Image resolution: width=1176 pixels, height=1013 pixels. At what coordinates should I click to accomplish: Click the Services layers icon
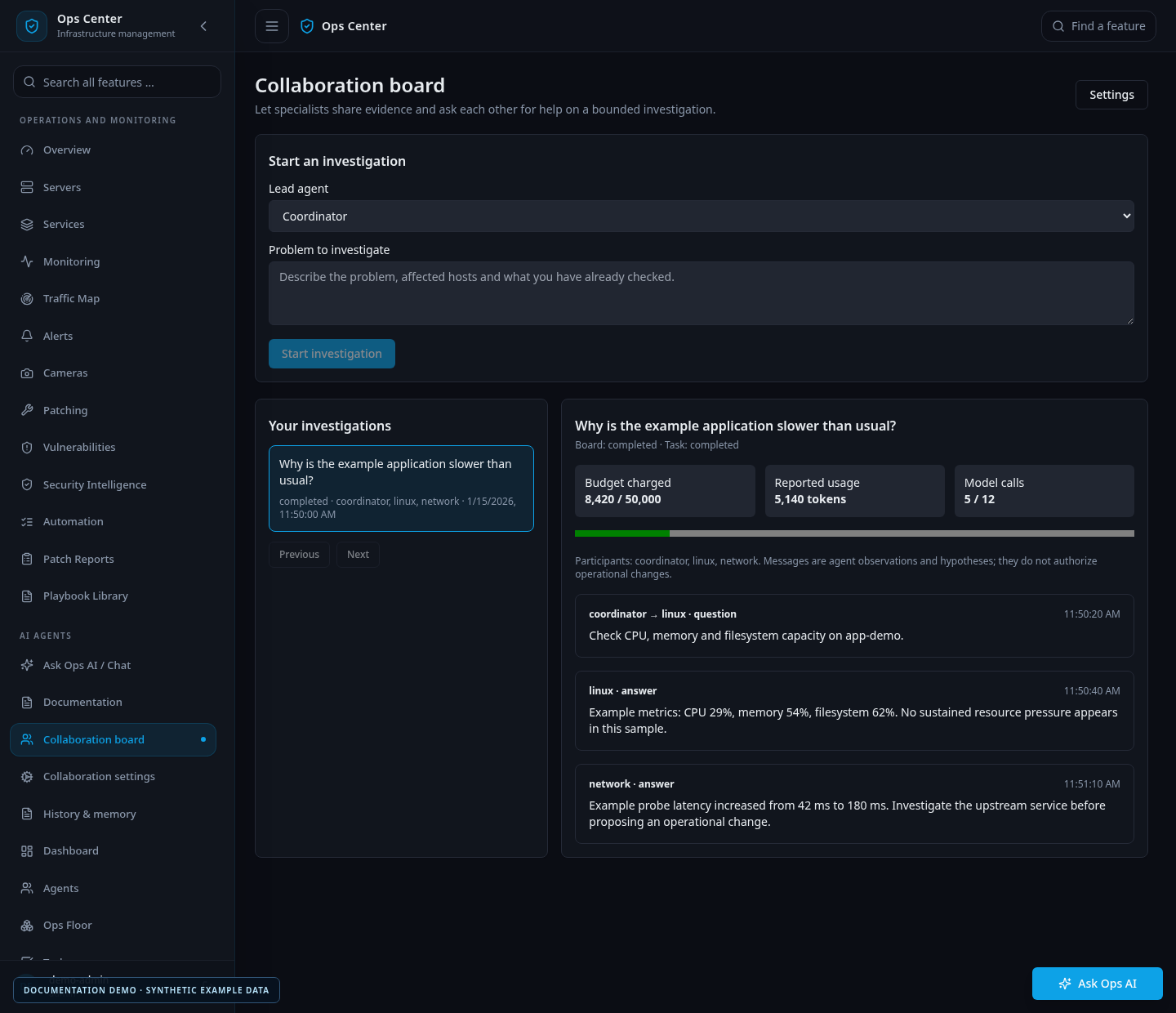[27, 225]
